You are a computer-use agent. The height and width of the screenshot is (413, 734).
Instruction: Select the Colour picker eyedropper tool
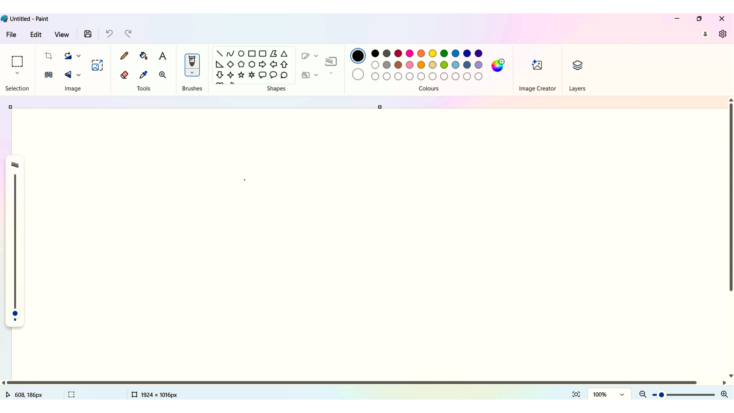pyautogui.click(x=143, y=74)
